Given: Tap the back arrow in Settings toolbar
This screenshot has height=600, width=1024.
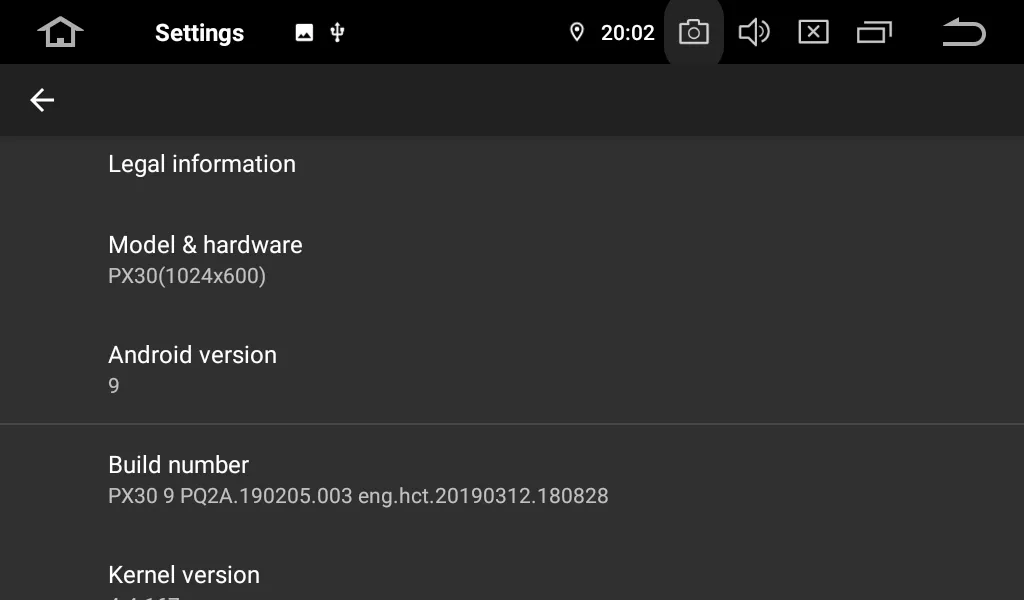Looking at the screenshot, I should coord(42,100).
